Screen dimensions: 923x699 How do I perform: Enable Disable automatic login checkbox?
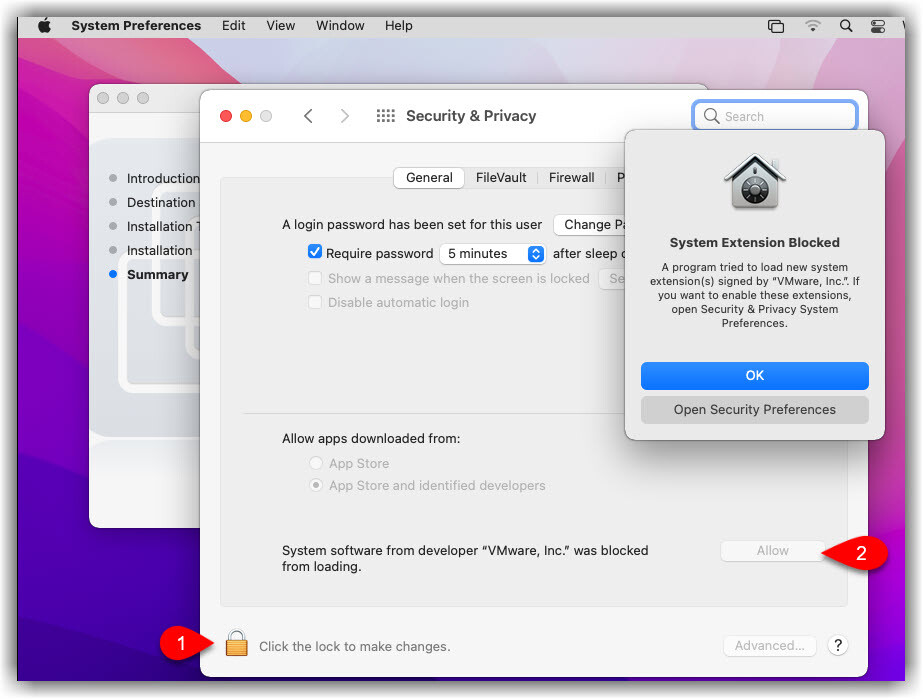click(315, 302)
